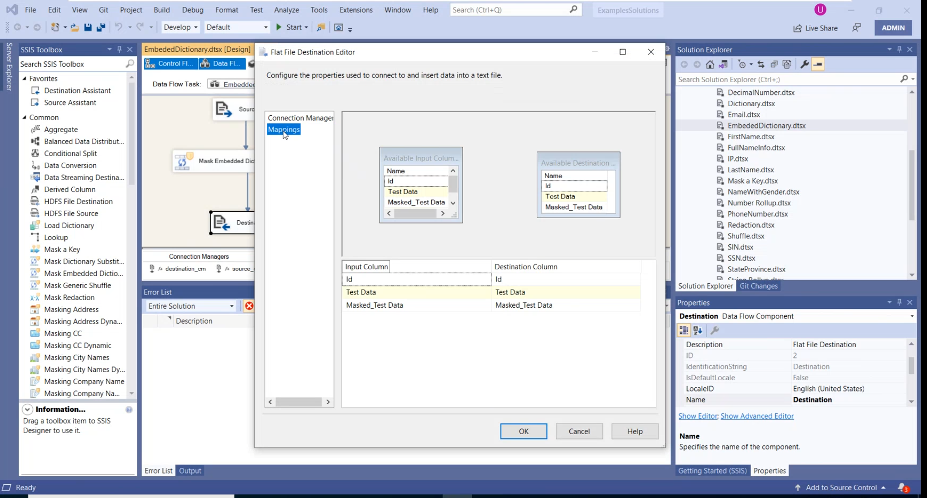This screenshot has width=927, height=498.
Task: Toggle Preview Selected Items in Solution Explorer
Action: coord(818,64)
